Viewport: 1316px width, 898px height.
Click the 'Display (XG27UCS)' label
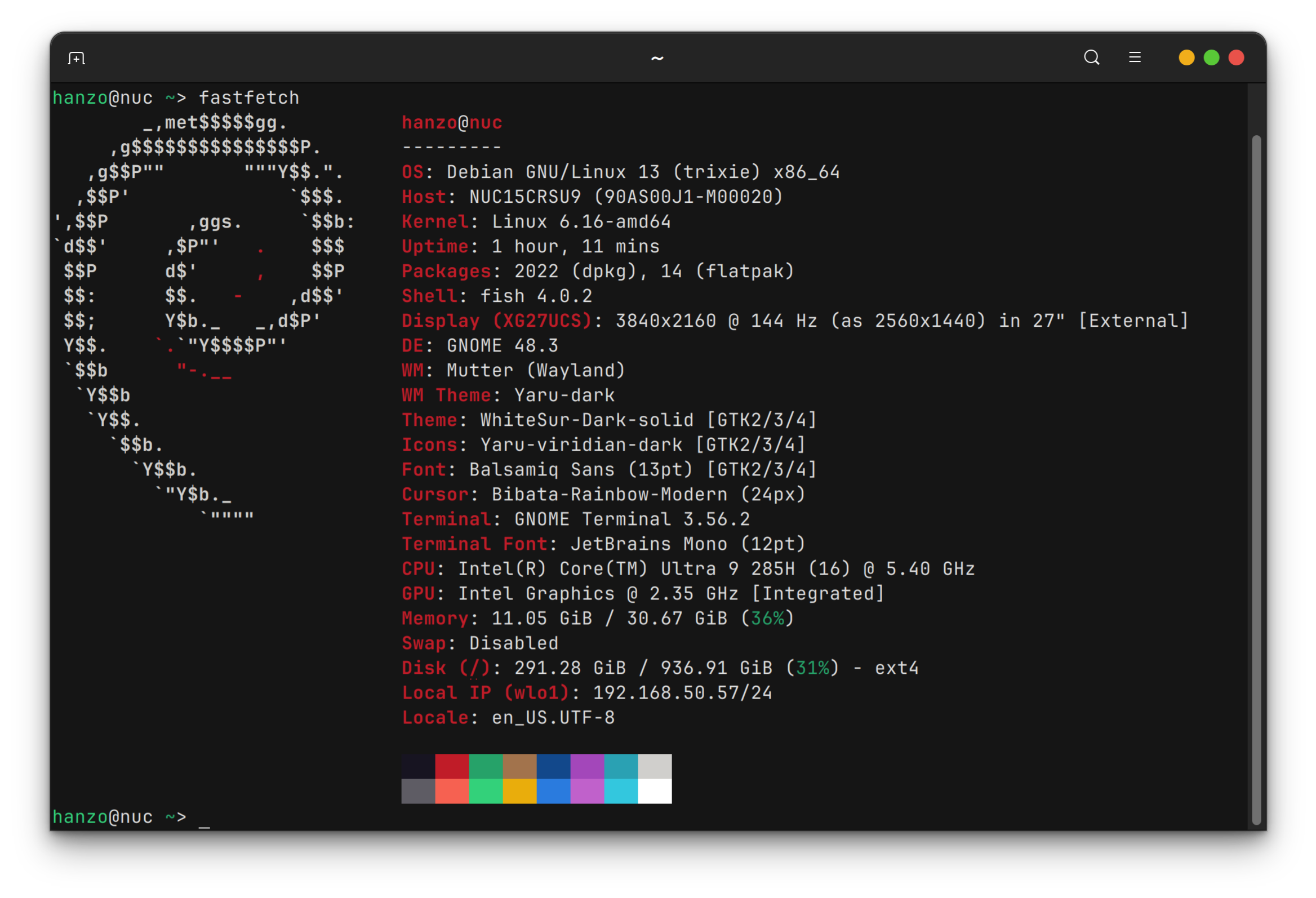497,321
